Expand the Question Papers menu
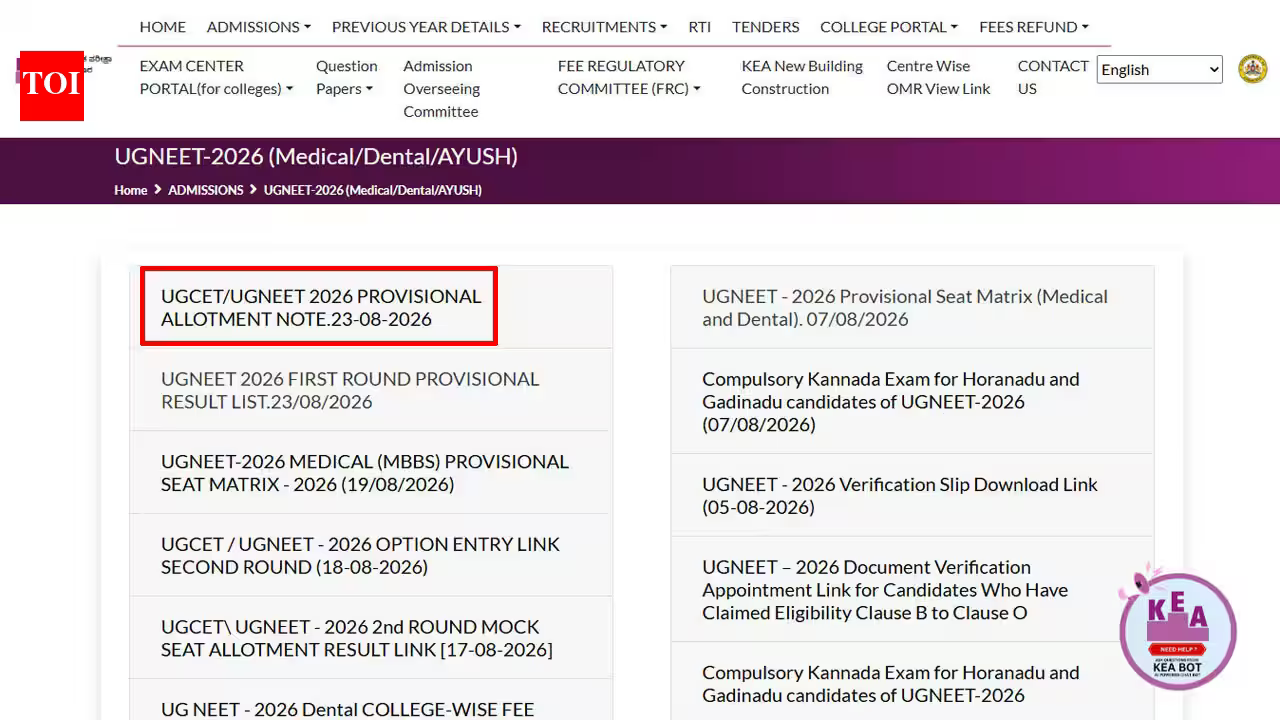The height and width of the screenshot is (720, 1280). coord(347,77)
